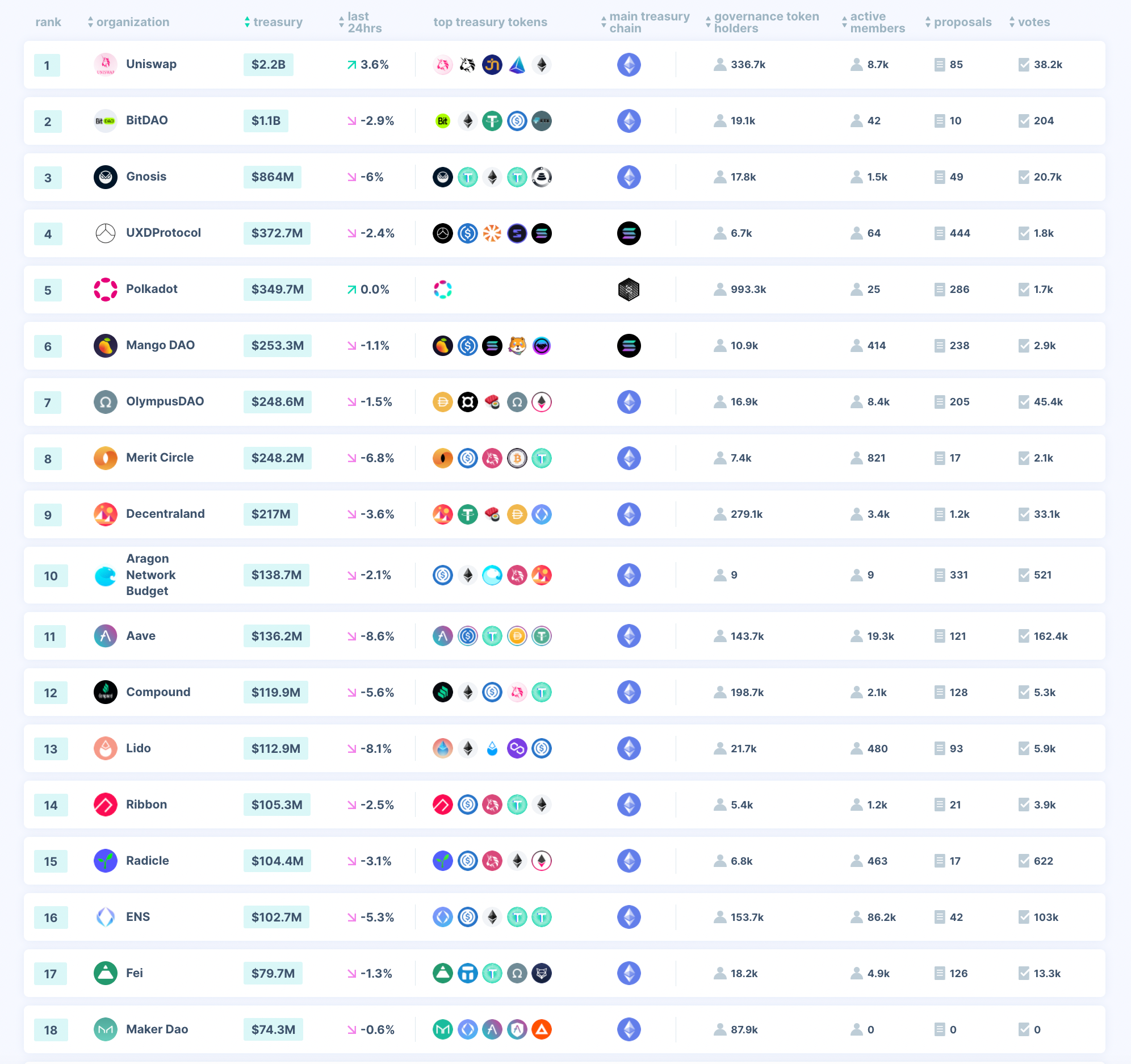Click the Ethereum chain icon in Uniswap row

629,64
